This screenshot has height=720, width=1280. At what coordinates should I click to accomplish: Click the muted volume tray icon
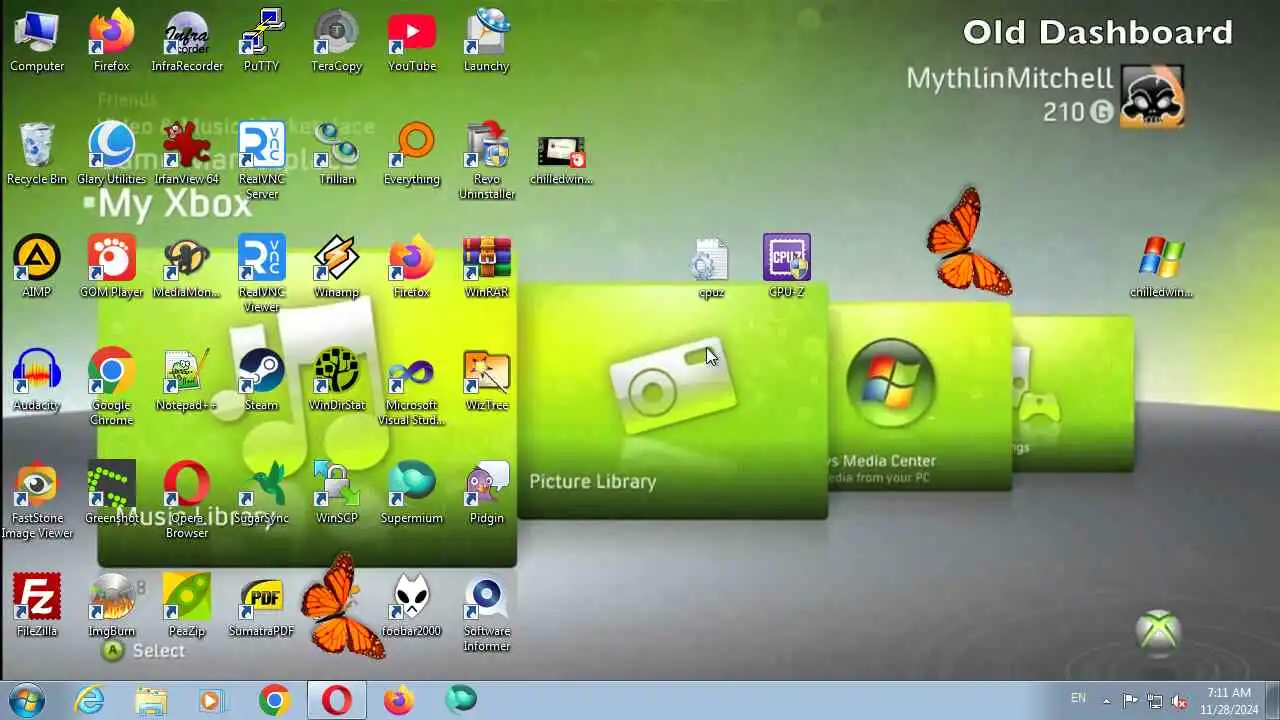1179,700
